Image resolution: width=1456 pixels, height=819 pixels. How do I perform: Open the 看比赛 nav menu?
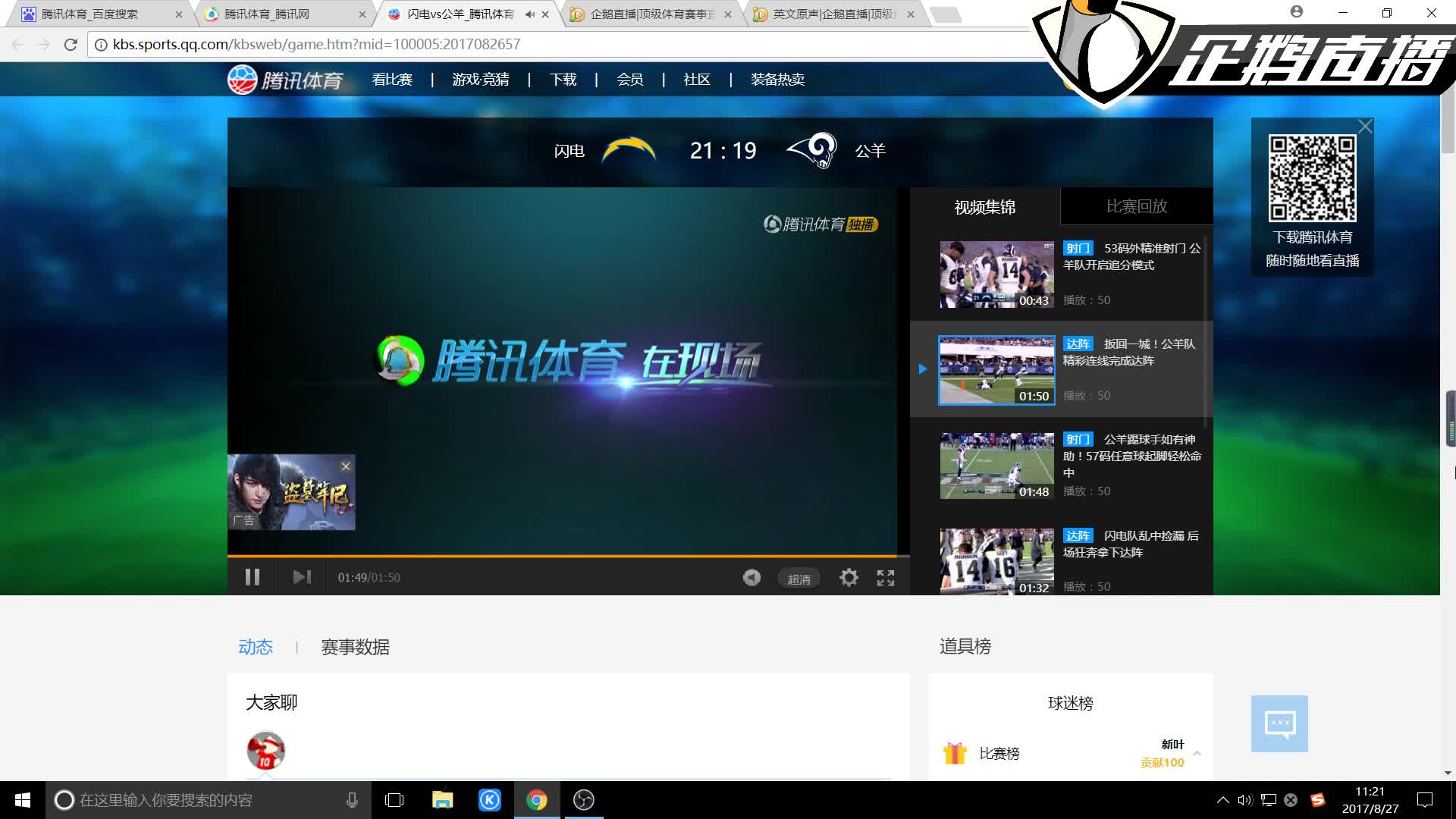(392, 80)
